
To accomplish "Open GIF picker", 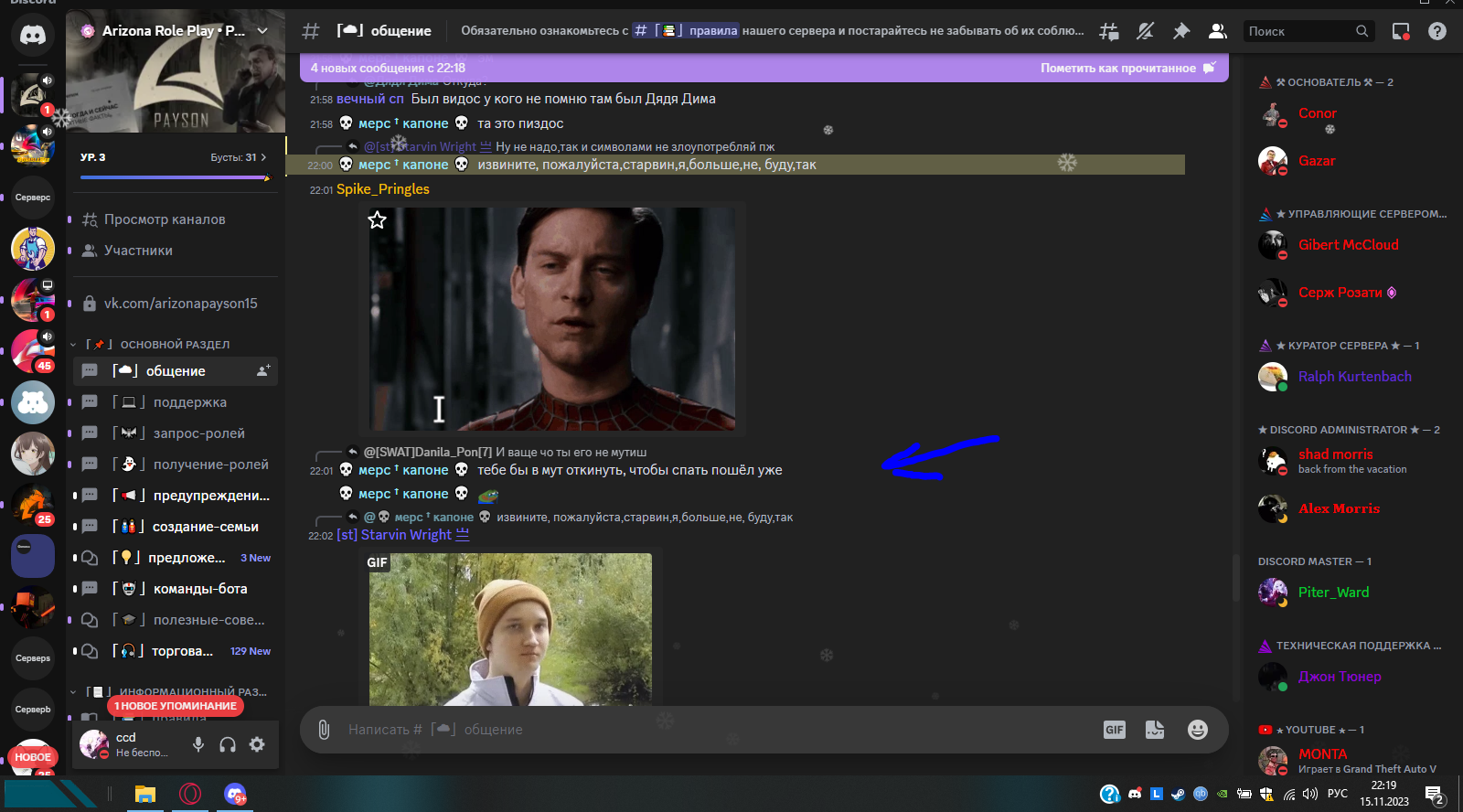I will click(1115, 730).
